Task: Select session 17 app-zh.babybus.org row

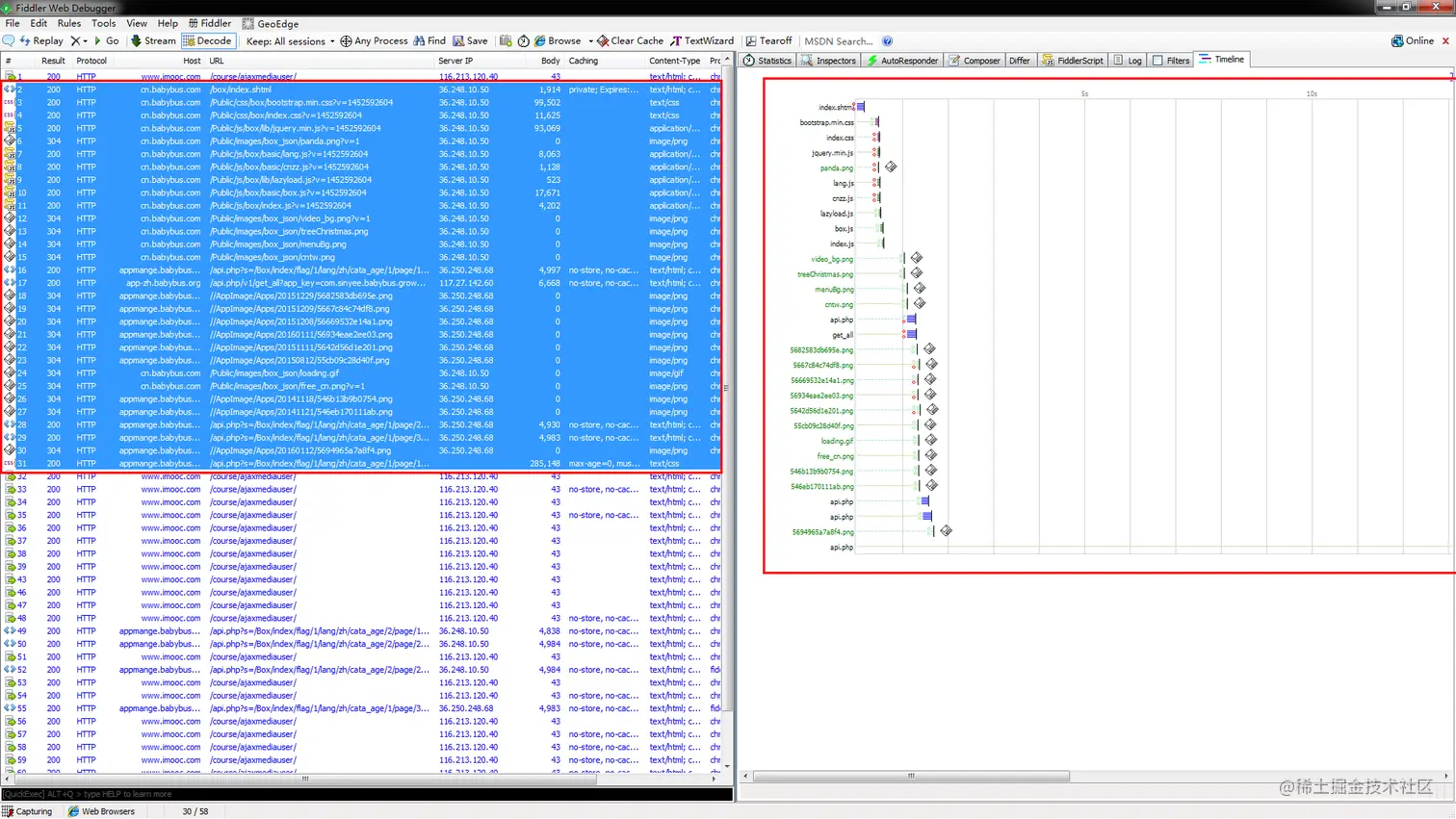Action: click(361, 283)
